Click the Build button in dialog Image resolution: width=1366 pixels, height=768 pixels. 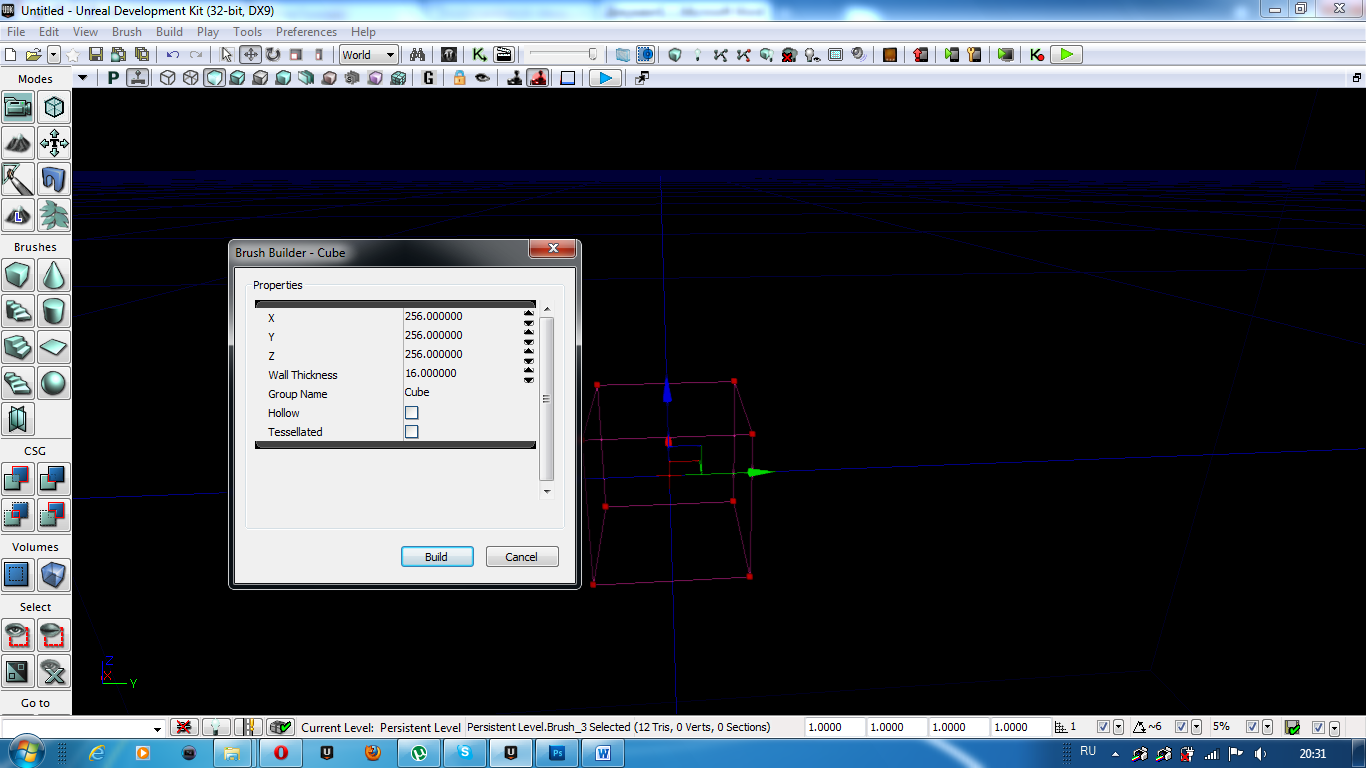click(437, 557)
